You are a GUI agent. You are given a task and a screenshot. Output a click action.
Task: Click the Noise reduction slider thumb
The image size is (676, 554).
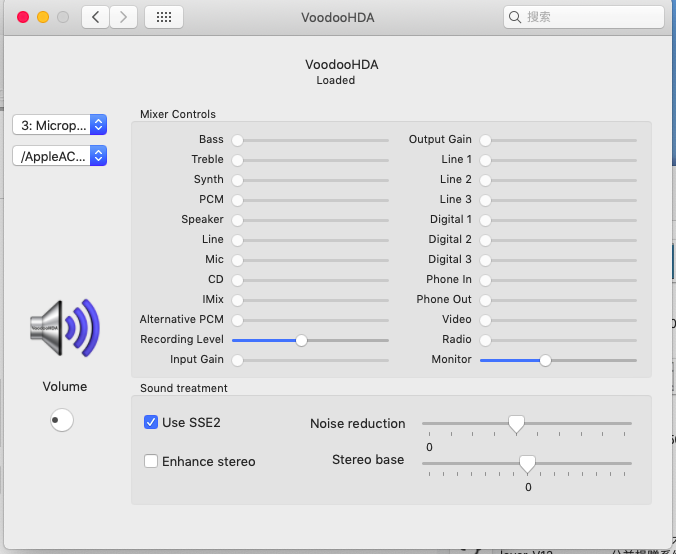pyautogui.click(x=516, y=424)
